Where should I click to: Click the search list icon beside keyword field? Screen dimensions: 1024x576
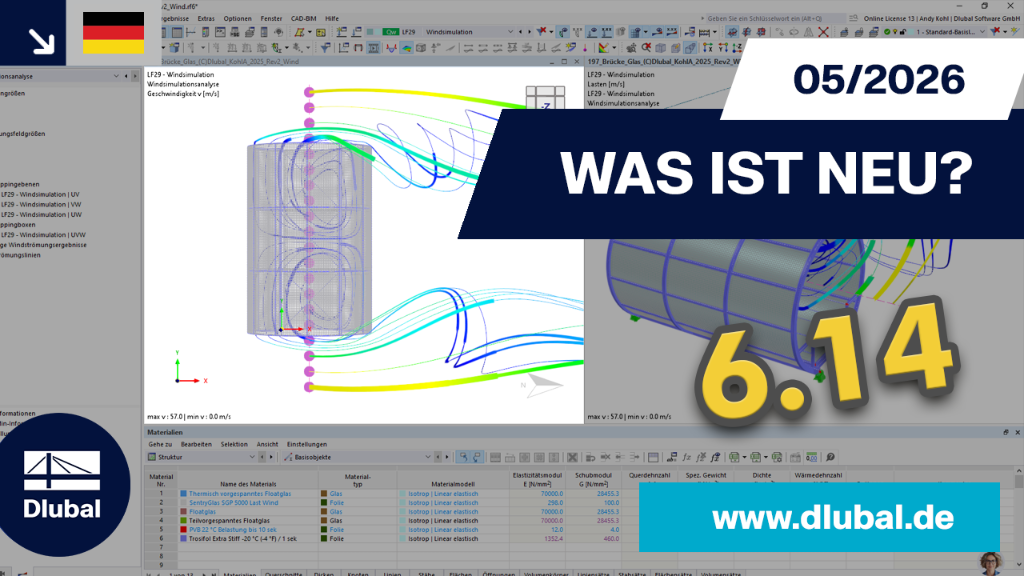point(853,19)
